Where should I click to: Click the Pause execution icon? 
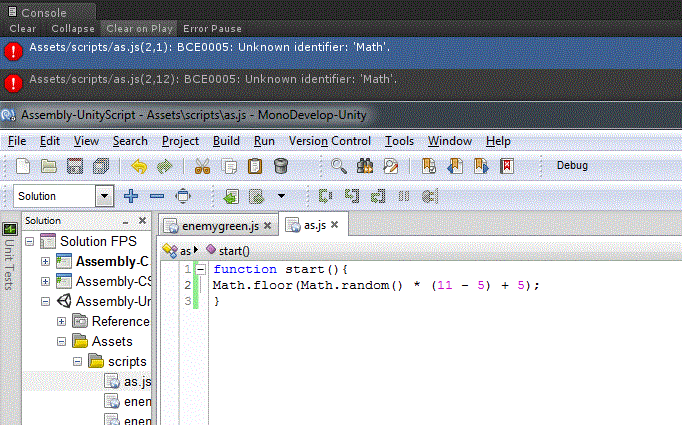pos(404,197)
